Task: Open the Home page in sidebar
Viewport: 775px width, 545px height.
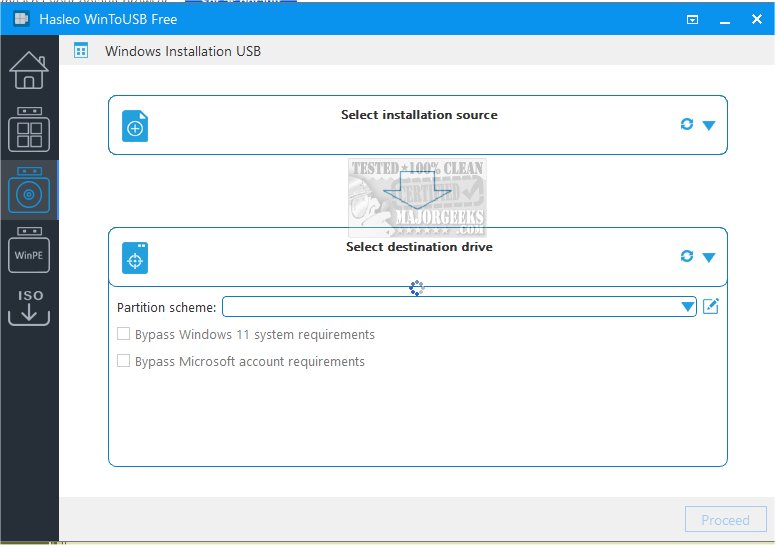Action: click(x=29, y=70)
